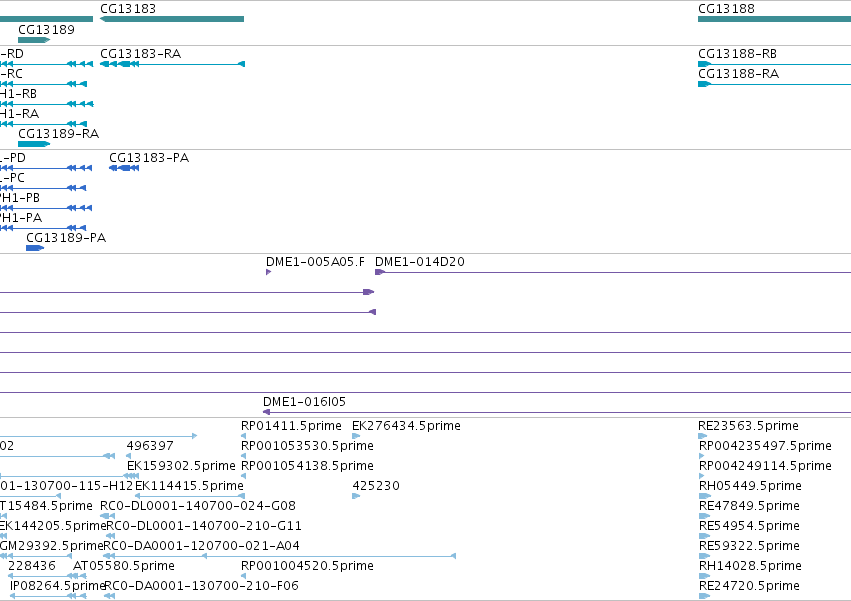Select clone RC0-DA0001-120700-021-A04 label
This screenshot has width=851, height=601.
[201, 546]
